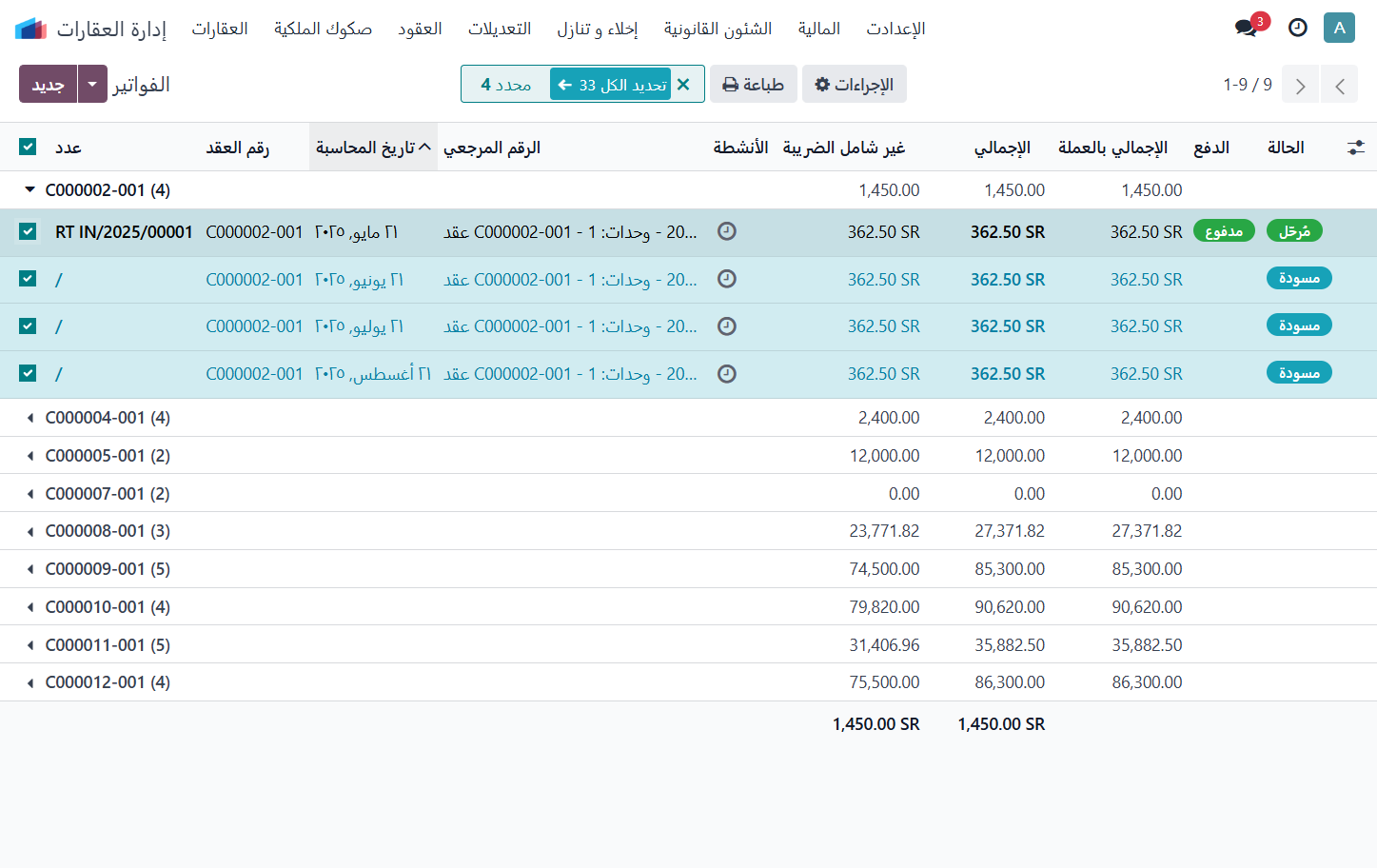Open the التعديلات menu

click(500, 29)
